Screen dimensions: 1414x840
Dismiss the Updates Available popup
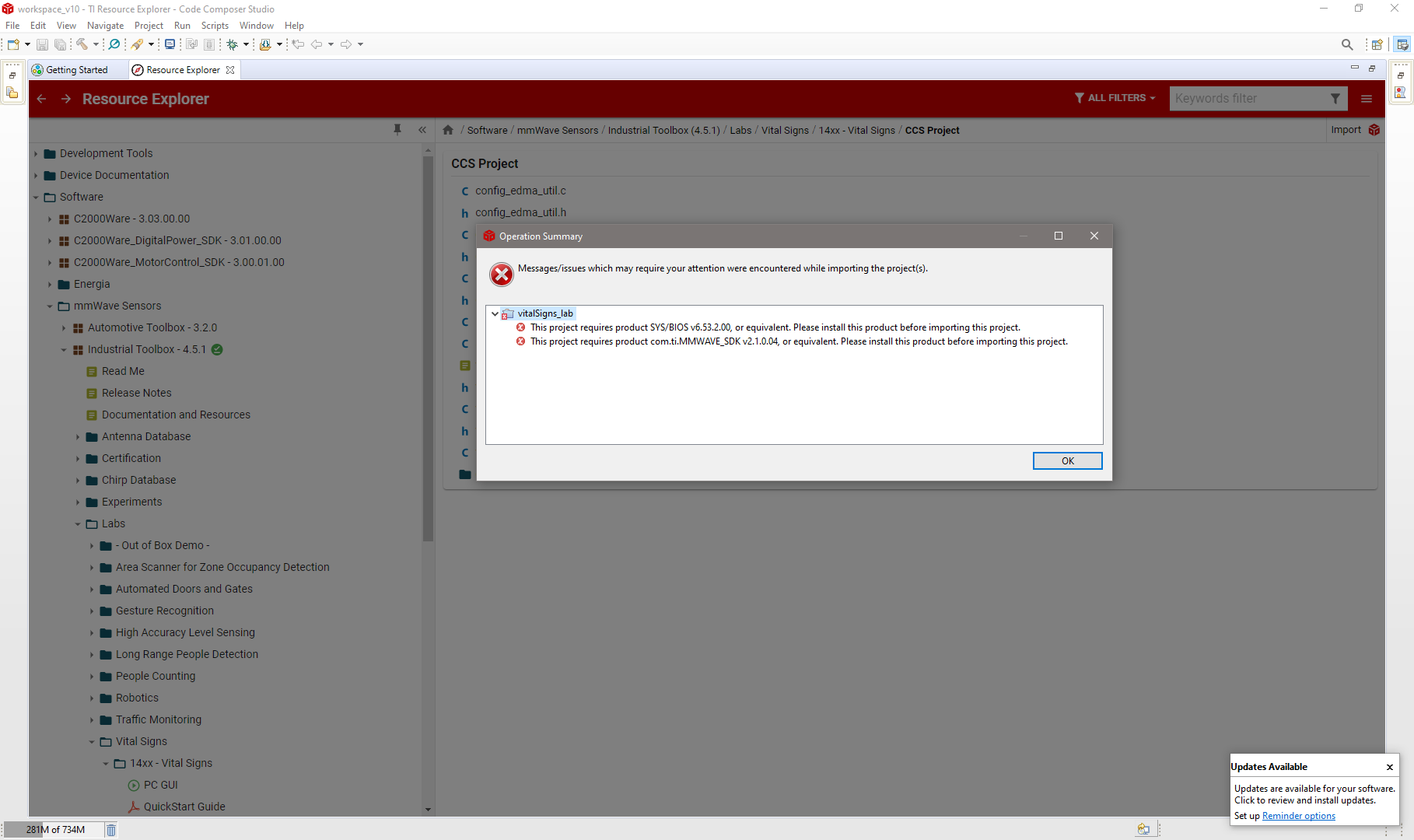[x=1390, y=767]
